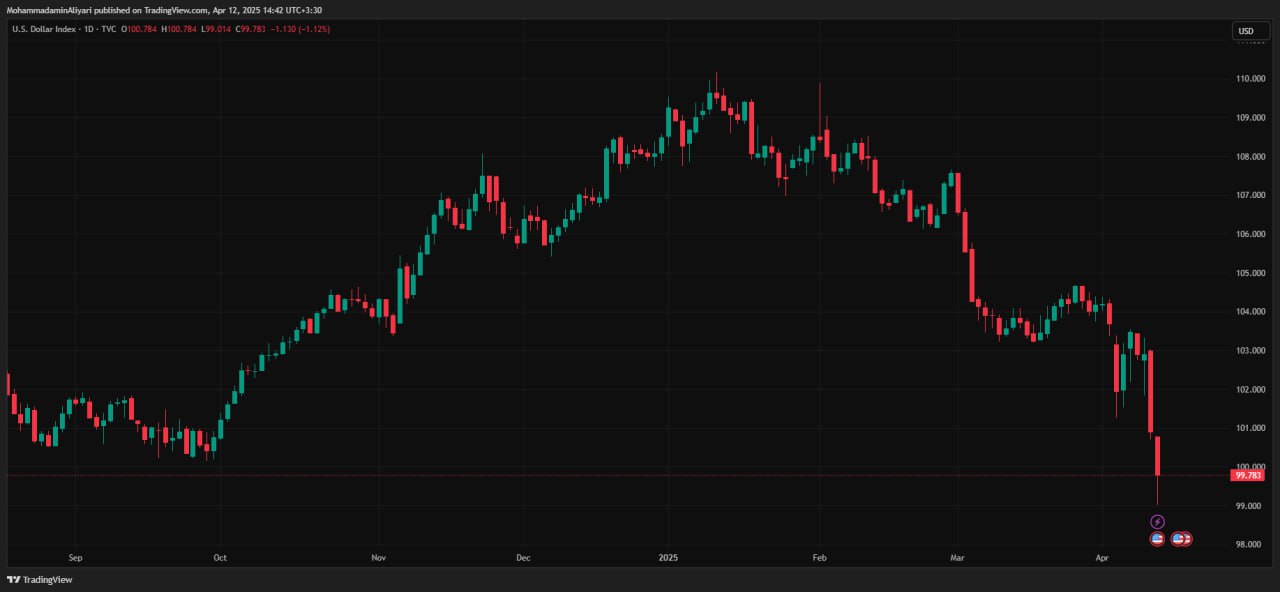
Task: Click the 108.000 price axis label
Action: click(x=1251, y=156)
